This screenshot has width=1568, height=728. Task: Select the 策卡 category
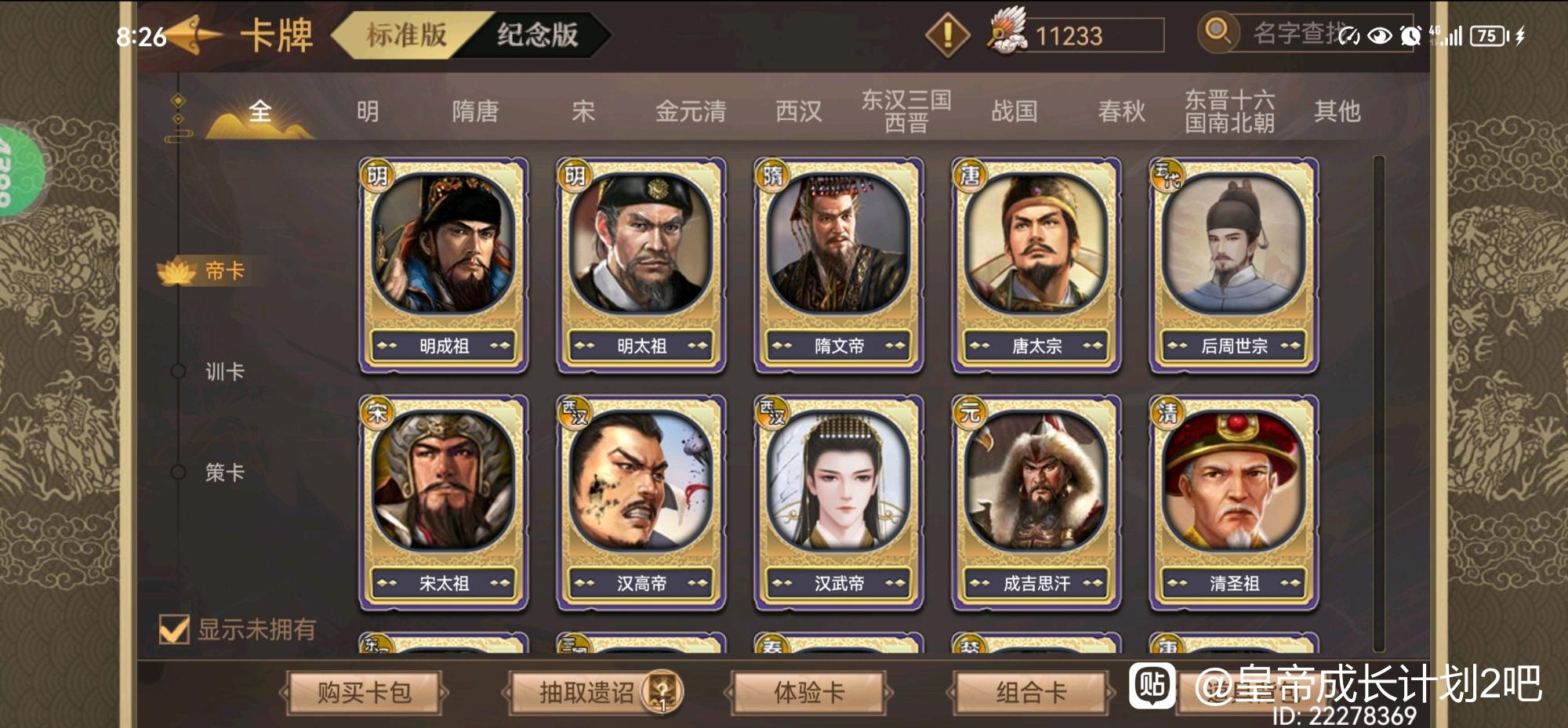[x=225, y=473]
